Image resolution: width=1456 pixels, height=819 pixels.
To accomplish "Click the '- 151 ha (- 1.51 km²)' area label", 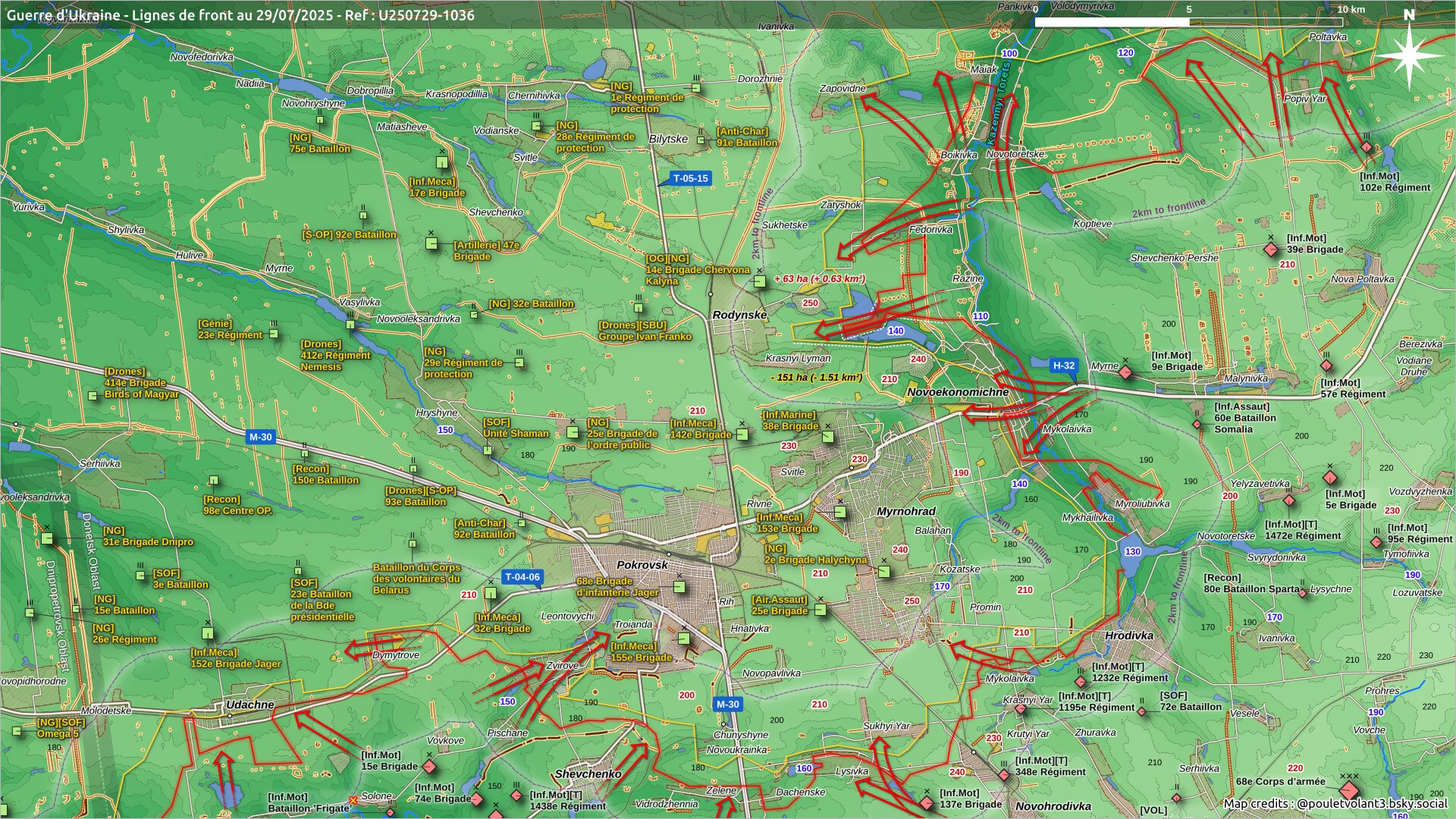I will click(817, 377).
